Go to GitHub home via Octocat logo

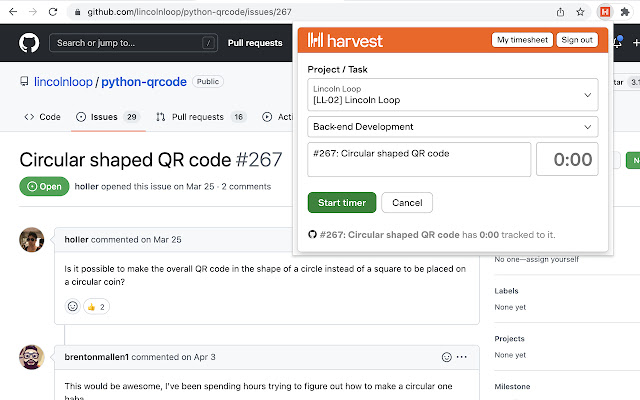coord(29,43)
